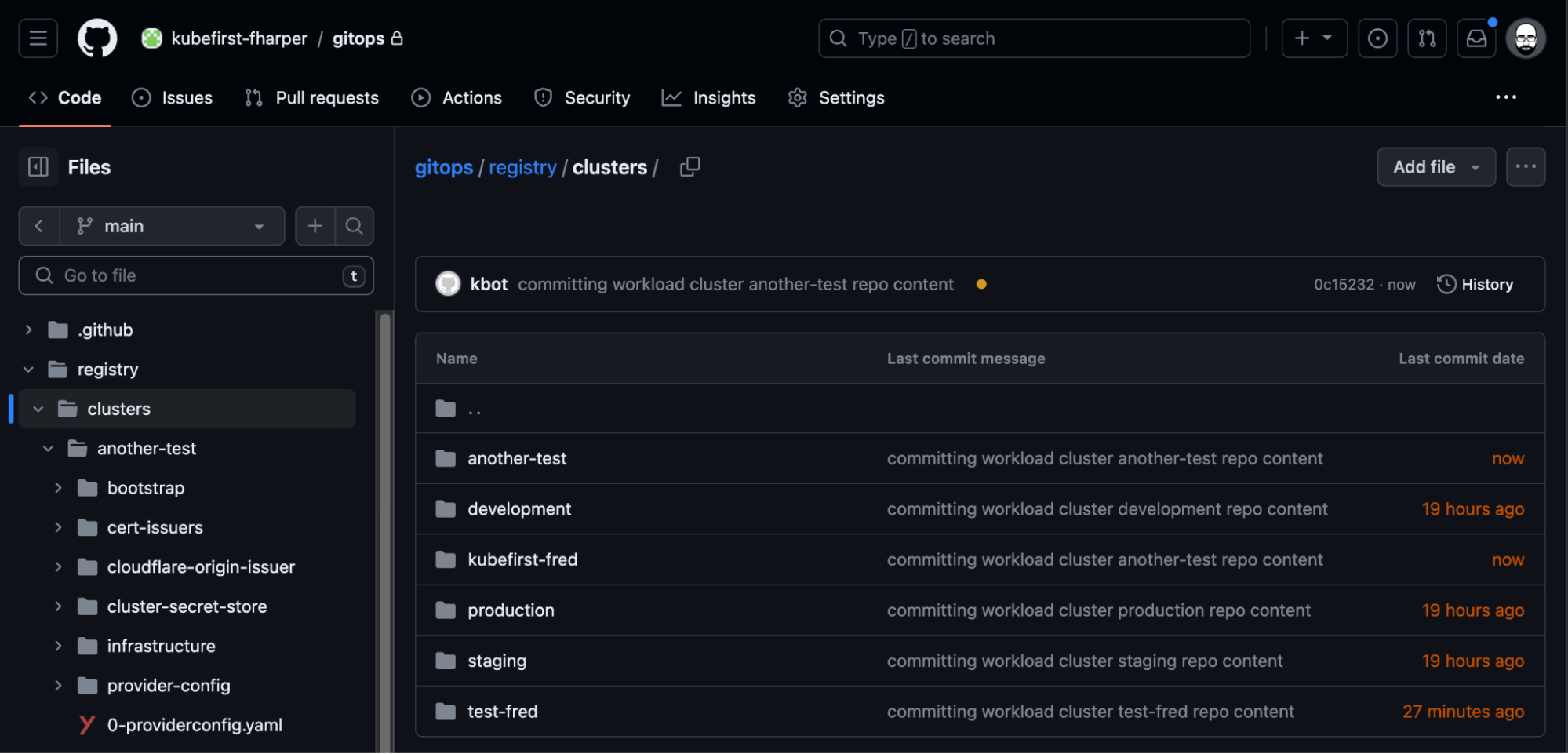The width and height of the screenshot is (1568, 754).
Task: Expand the provider-config folder chevron
Action: 58,685
